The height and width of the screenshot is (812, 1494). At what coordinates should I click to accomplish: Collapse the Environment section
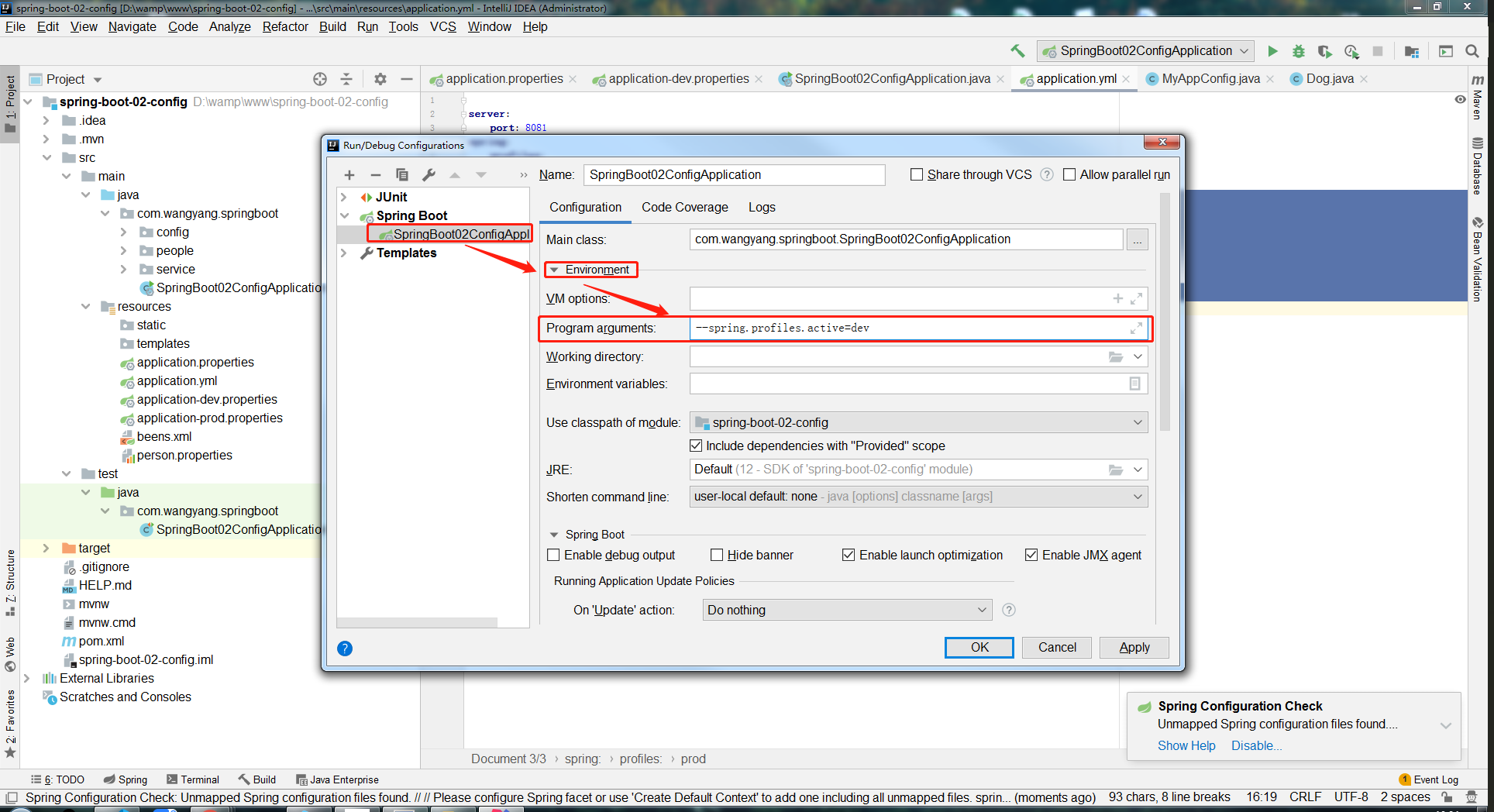coord(554,270)
